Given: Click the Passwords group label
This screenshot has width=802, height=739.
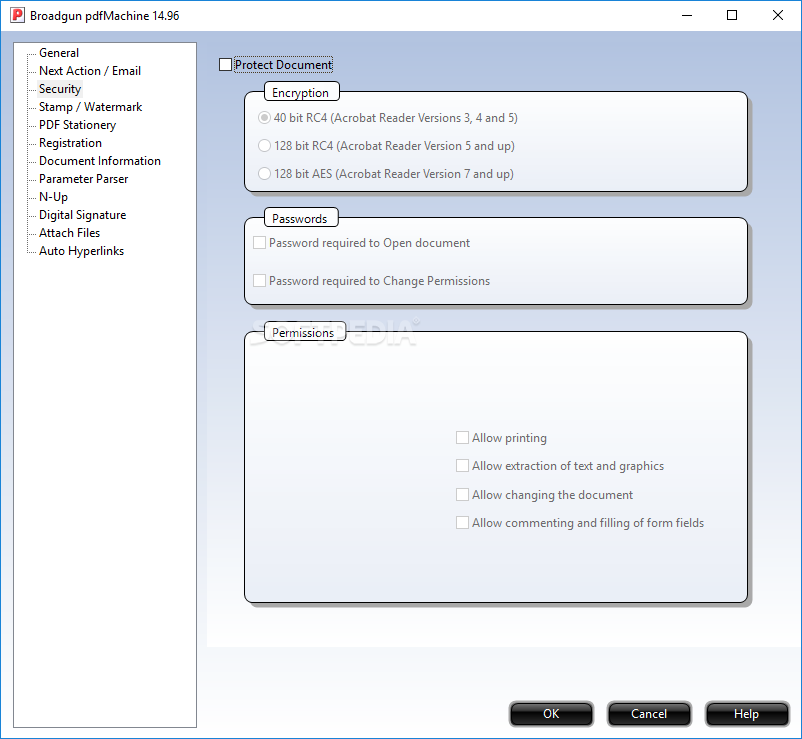Looking at the screenshot, I should pos(300,219).
